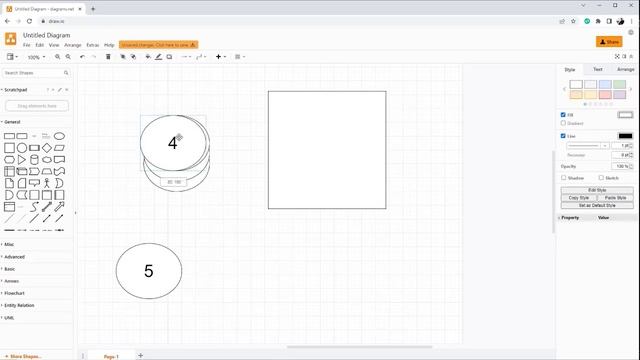
Task: Open the zoom 100% dropdown
Action: [36, 57]
